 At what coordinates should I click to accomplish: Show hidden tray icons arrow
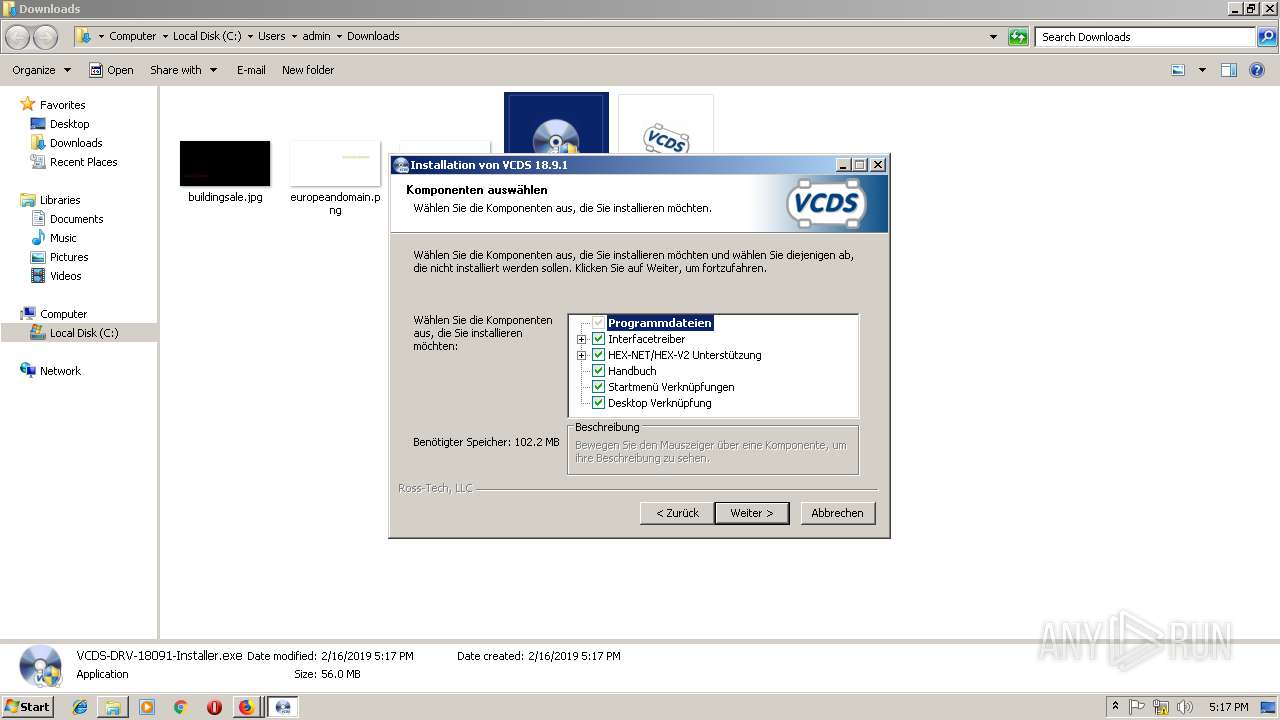coord(1115,707)
